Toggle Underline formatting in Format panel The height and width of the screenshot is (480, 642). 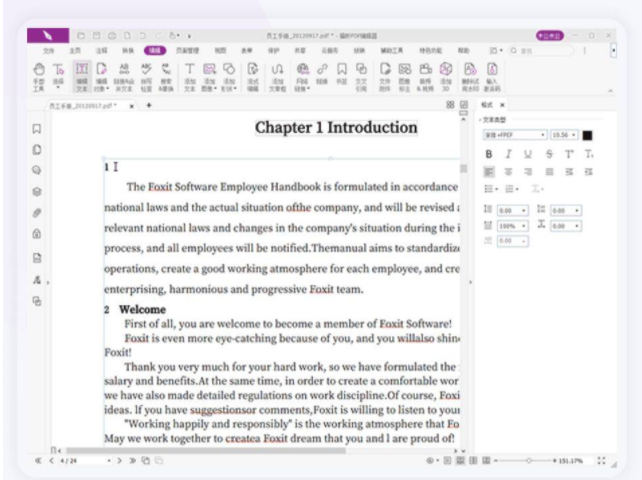528,154
